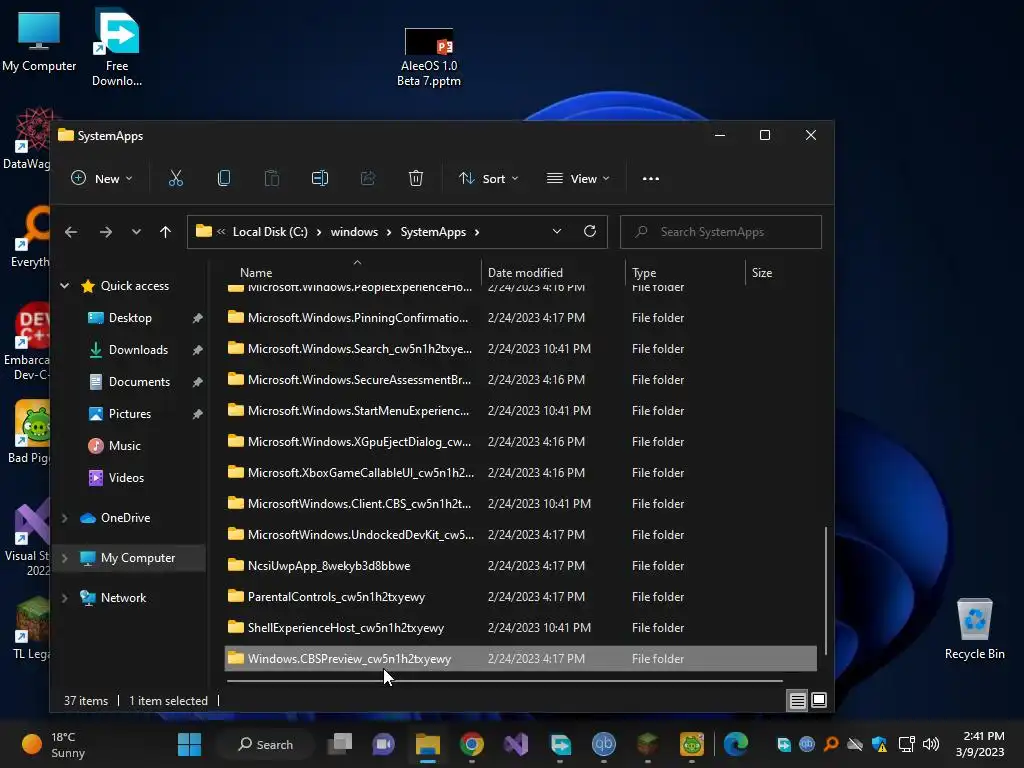
Task: Open the Recycle Bin on desktop
Action: point(974,628)
